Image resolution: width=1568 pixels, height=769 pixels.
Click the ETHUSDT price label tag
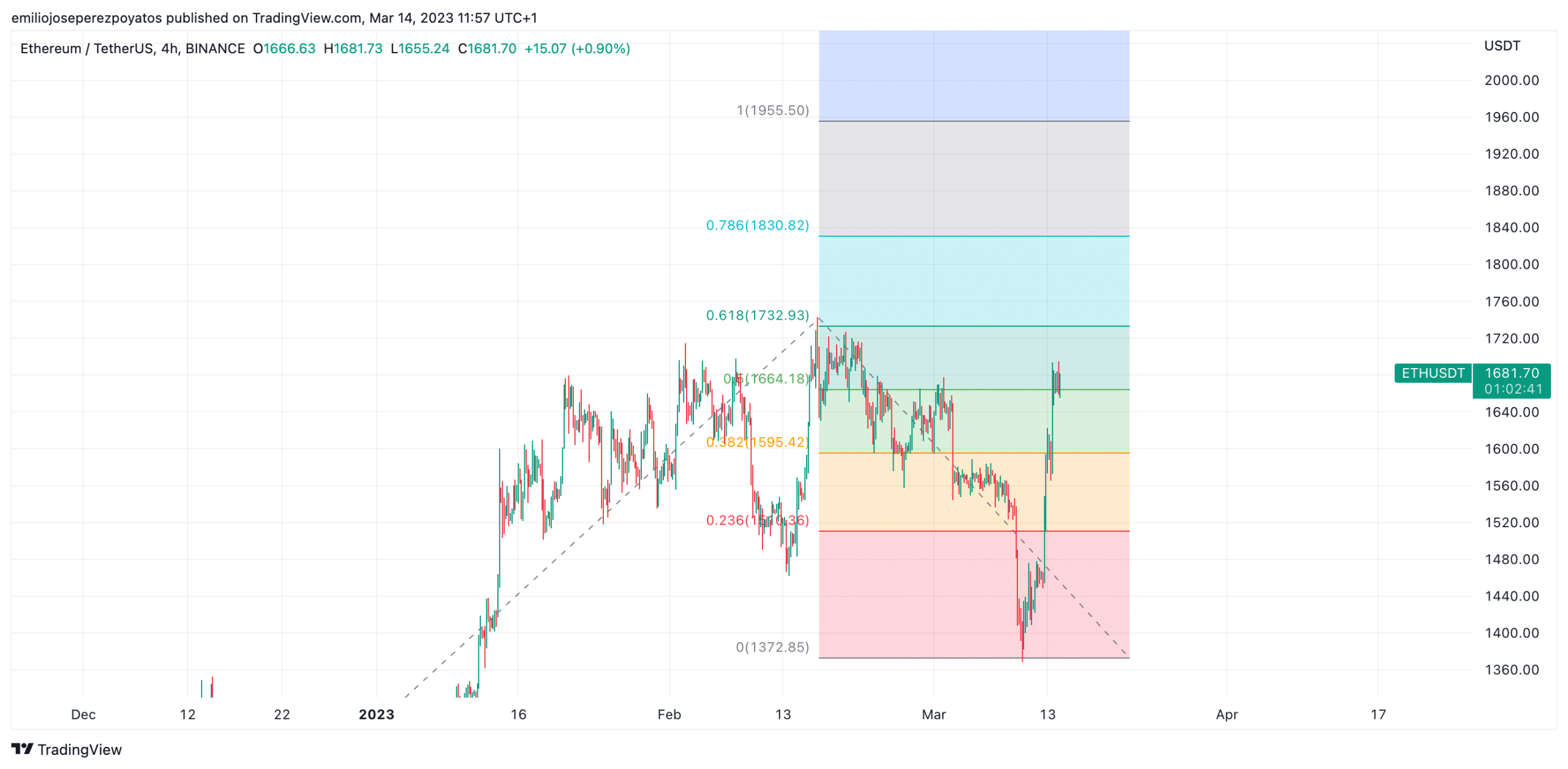click(x=1432, y=373)
